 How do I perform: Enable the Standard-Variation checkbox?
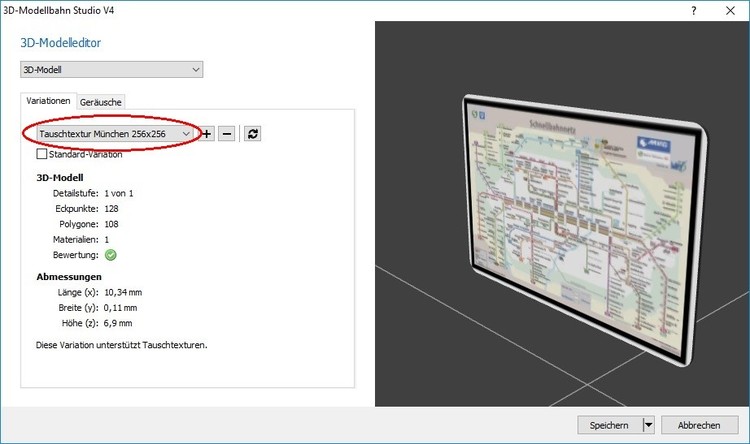[42, 154]
